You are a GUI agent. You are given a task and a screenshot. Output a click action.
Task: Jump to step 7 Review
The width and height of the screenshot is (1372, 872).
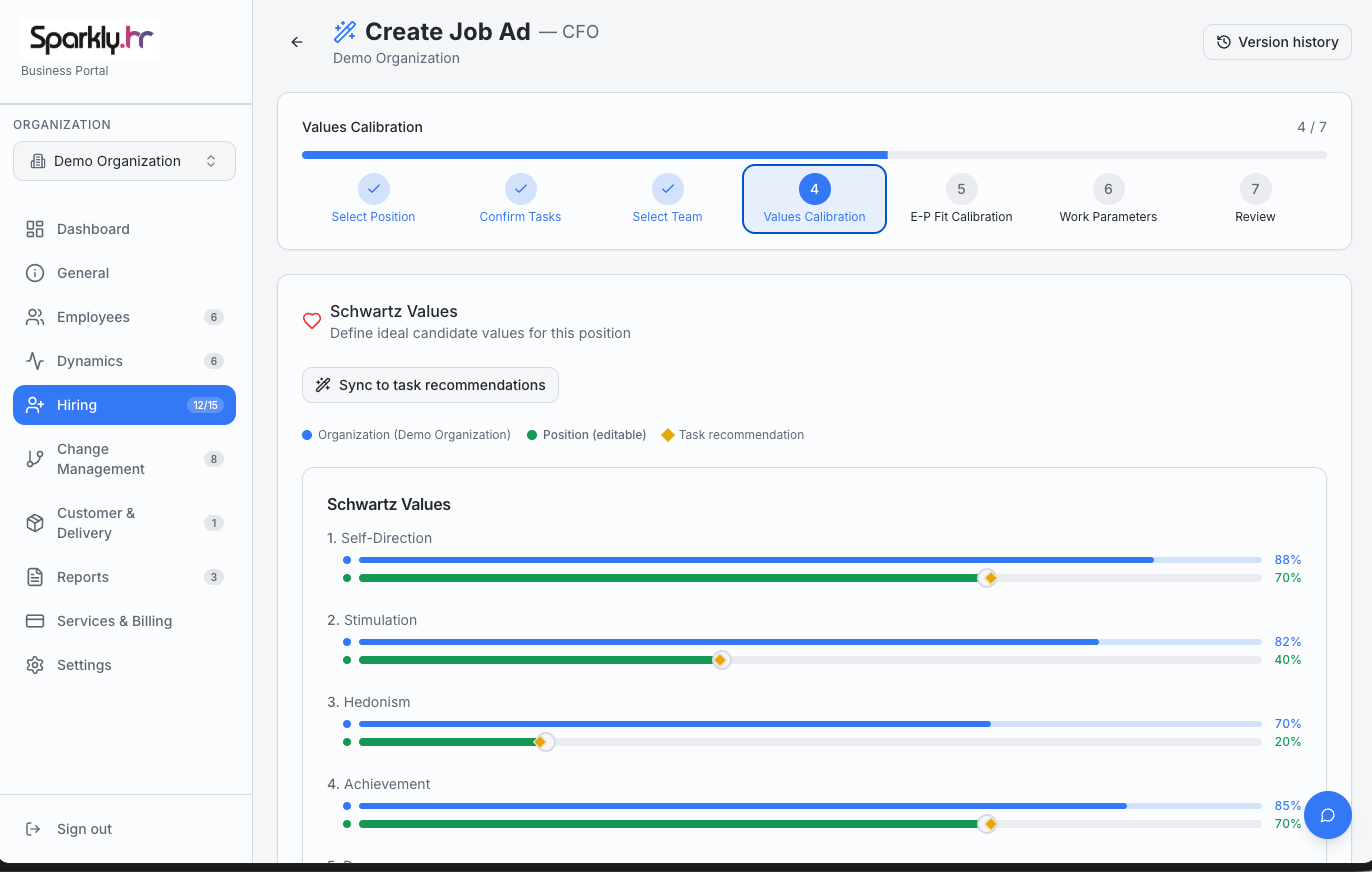point(1255,199)
